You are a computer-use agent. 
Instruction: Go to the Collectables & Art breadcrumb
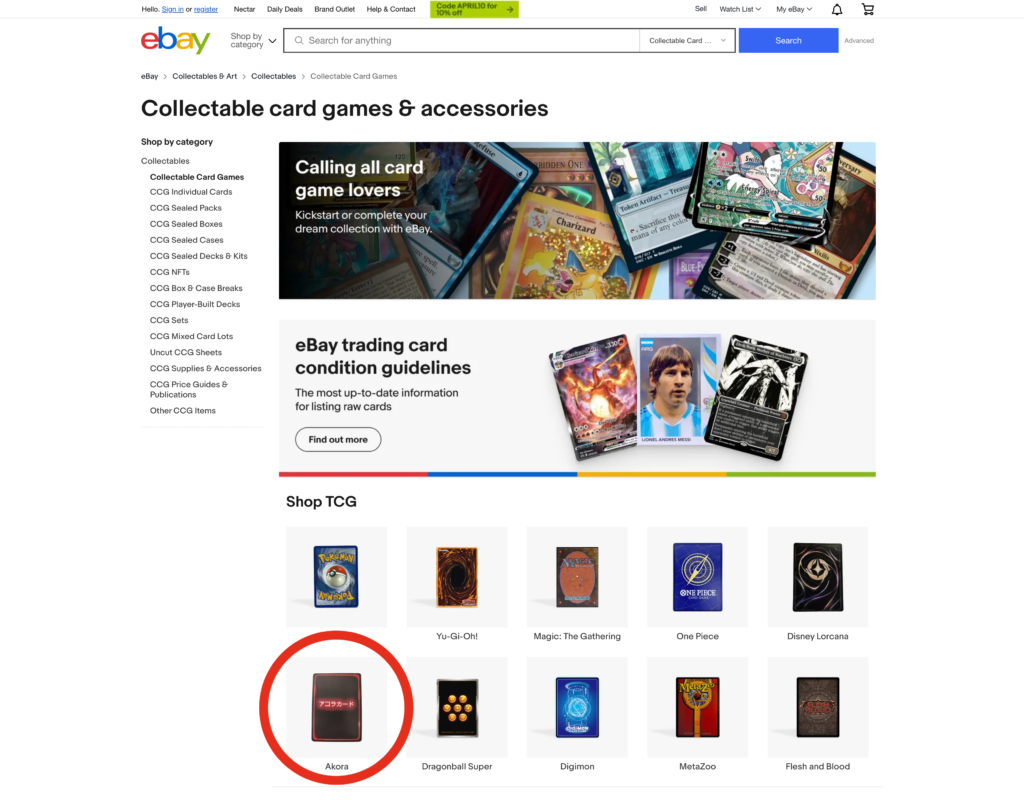tap(204, 76)
